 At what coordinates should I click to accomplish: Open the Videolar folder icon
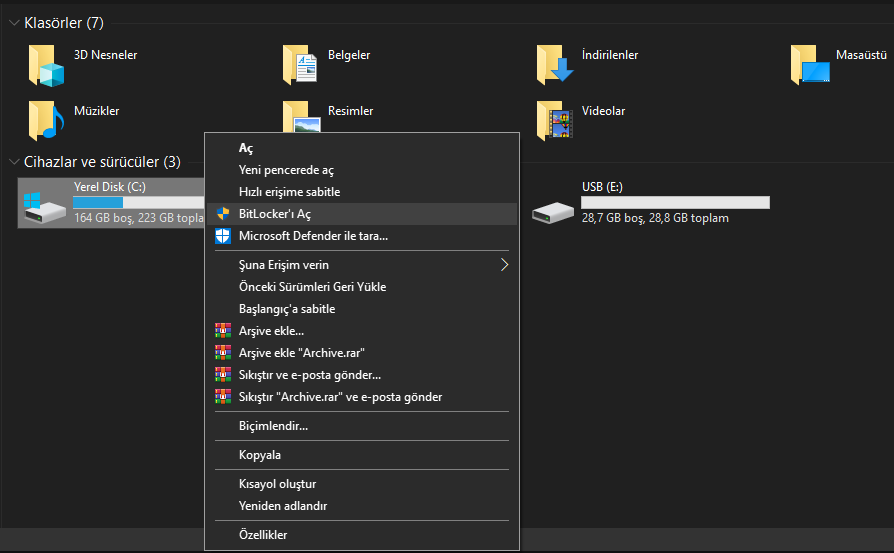[554, 120]
